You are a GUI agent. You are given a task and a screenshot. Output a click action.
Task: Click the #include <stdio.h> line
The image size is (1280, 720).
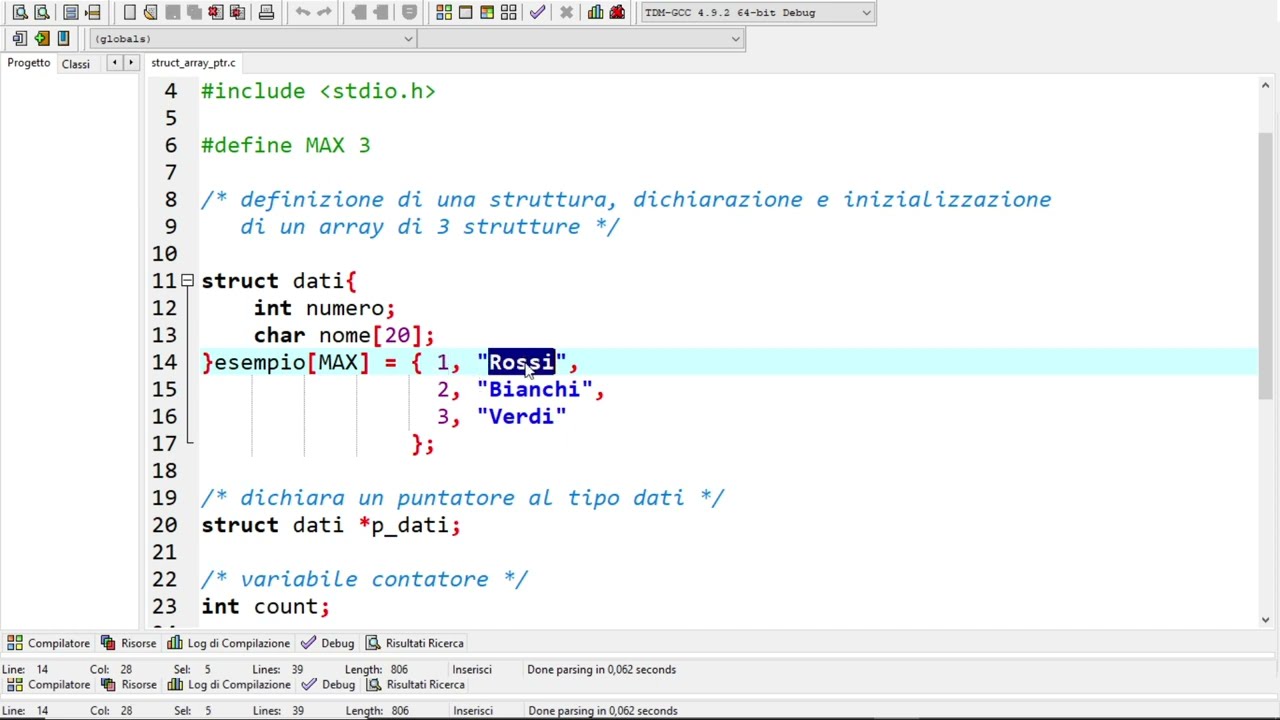pos(318,91)
